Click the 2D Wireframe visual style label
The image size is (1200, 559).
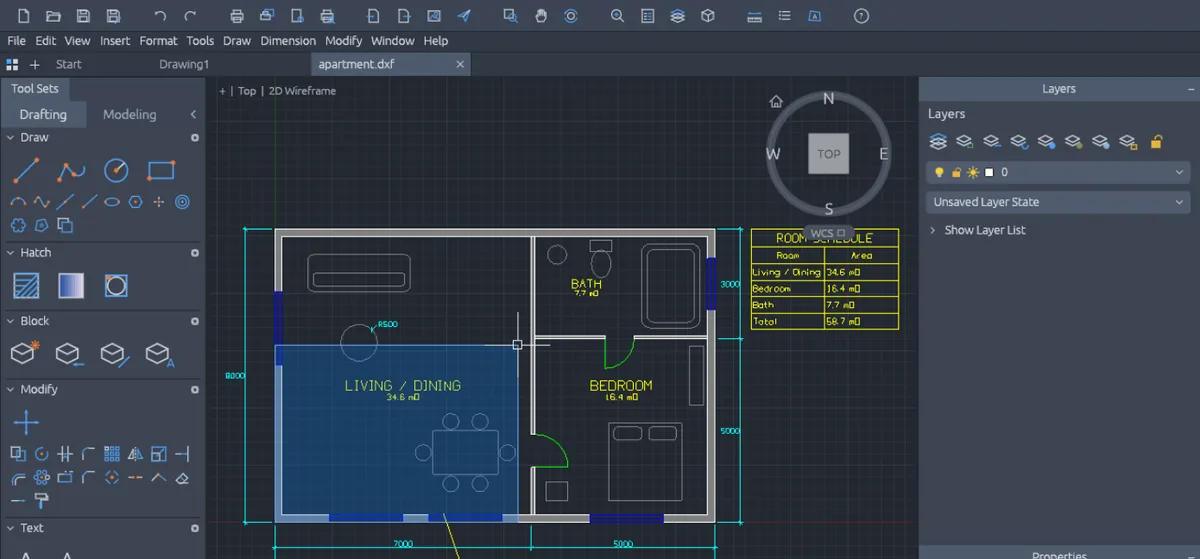[x=302, y=91]
